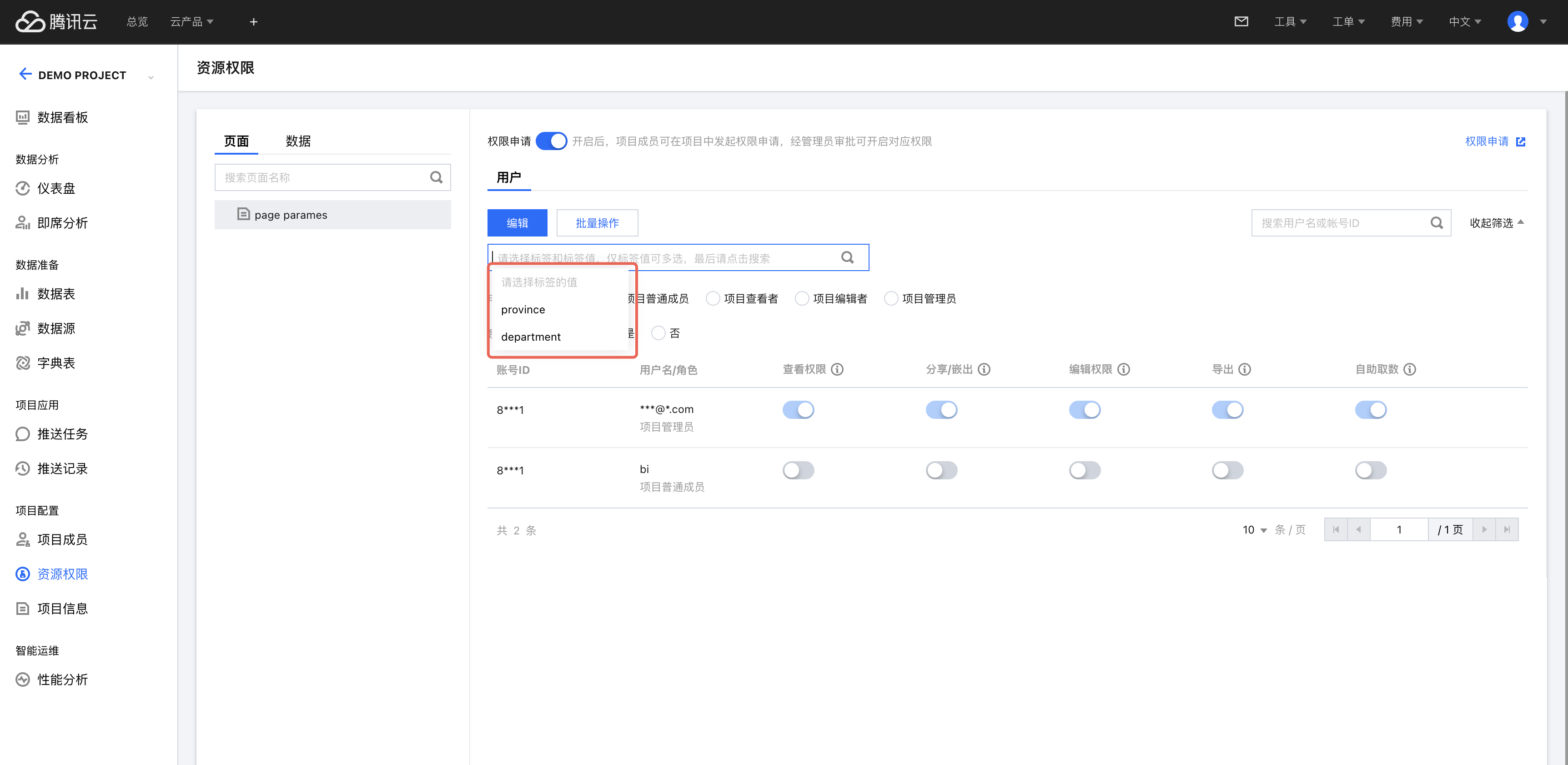Click the blue 编辑 button
This screenshot has height=765, width=1568.
[x=517, y=223]
